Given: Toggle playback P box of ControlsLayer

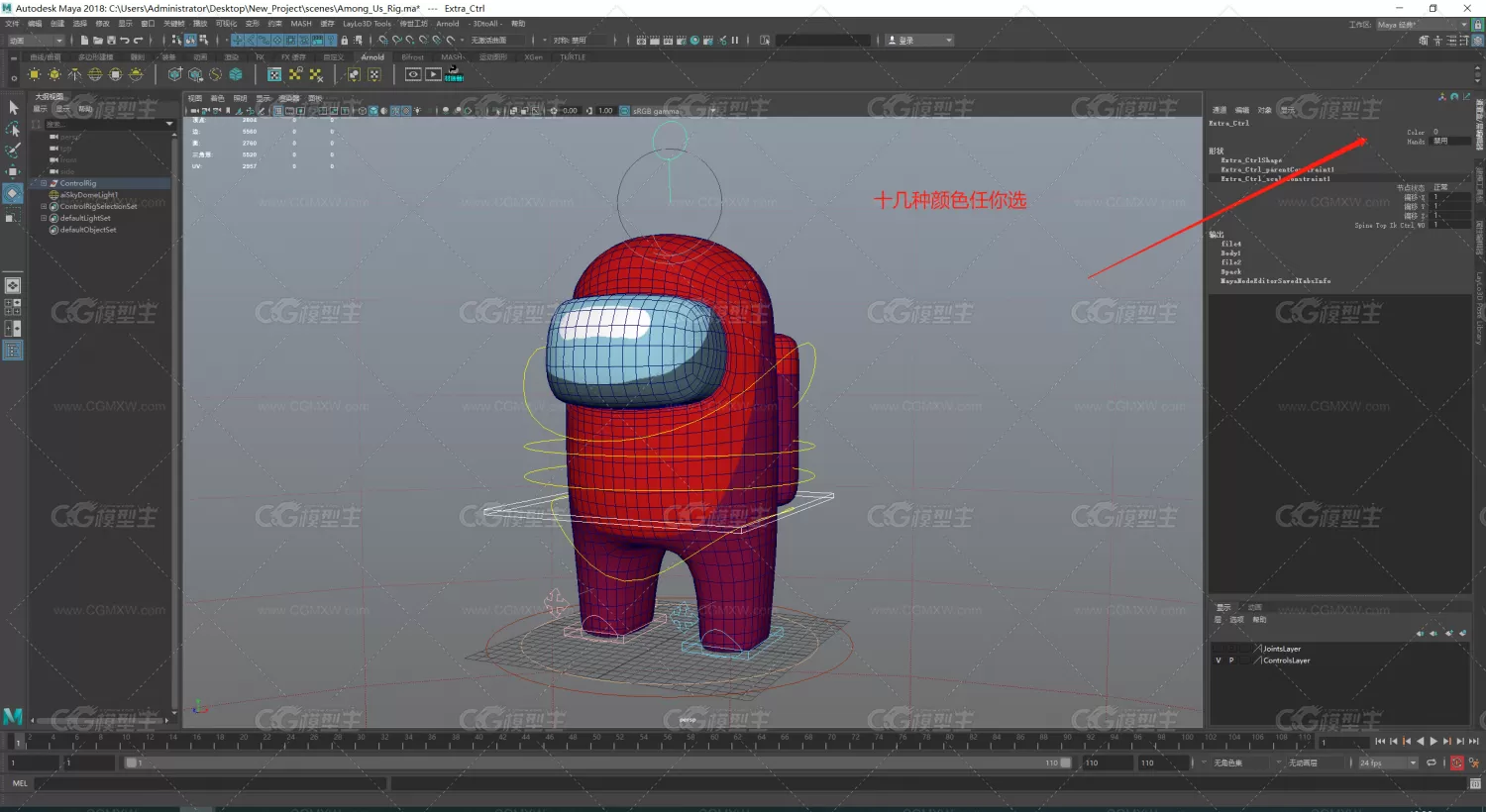Looking at the screenshot, I should [x=1231, y=660].
